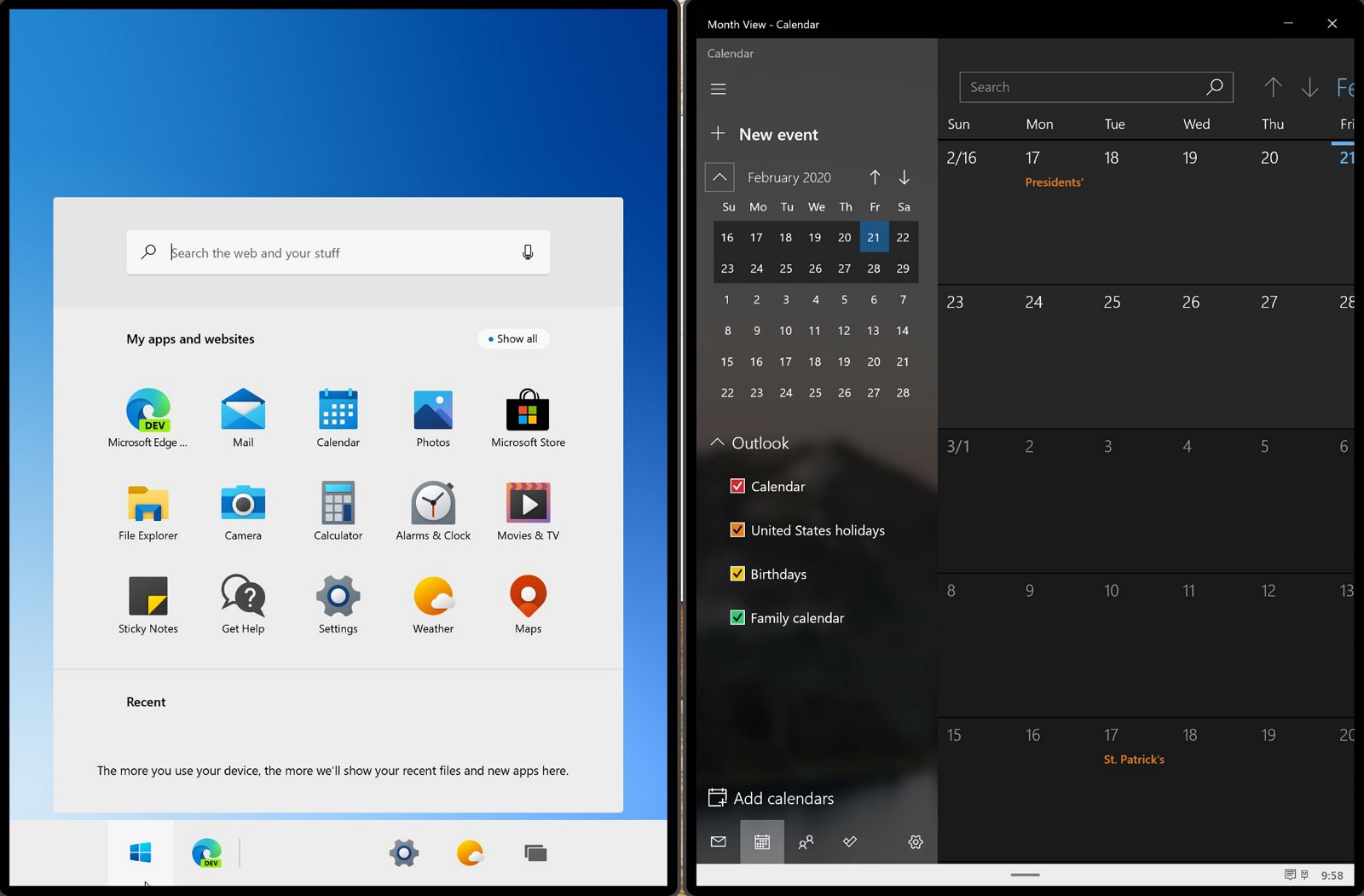This screenshot has width=1364, height=896.
Task: Open To Do checkmark in Calendar bar
Action: (850, 842)
